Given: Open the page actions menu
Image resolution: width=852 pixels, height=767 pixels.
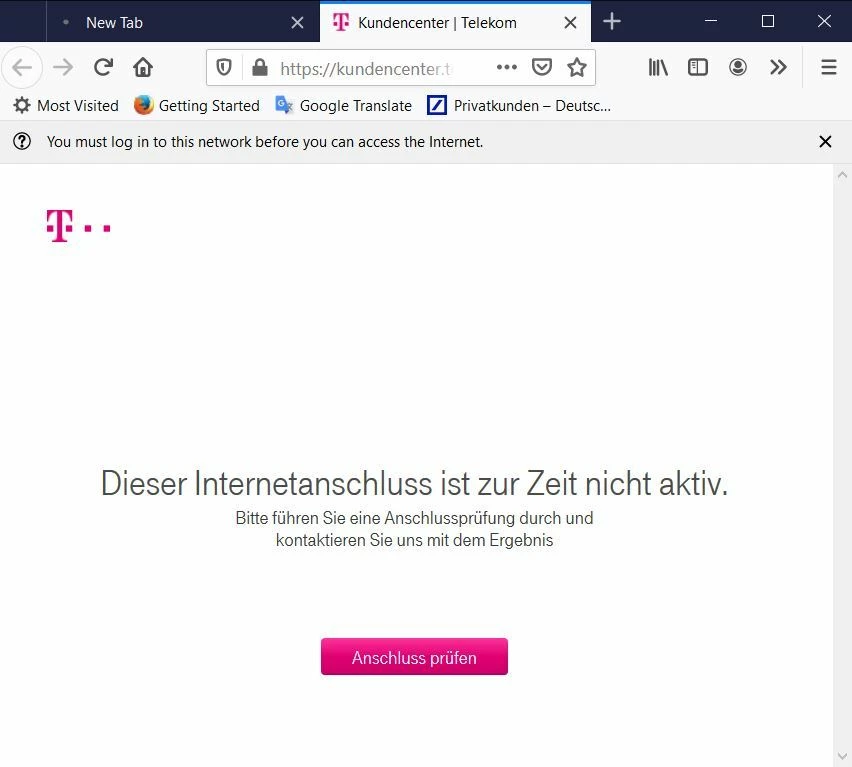Looking at the screenshot, I should (506, 67).
